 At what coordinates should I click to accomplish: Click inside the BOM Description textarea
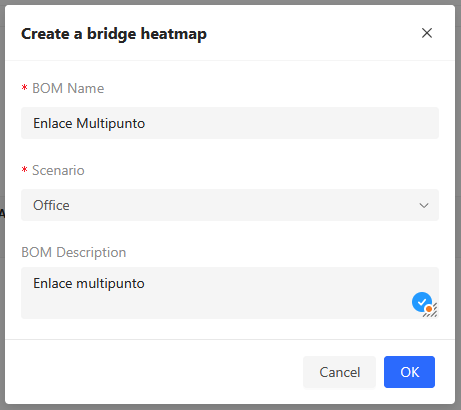click(230, 293)
